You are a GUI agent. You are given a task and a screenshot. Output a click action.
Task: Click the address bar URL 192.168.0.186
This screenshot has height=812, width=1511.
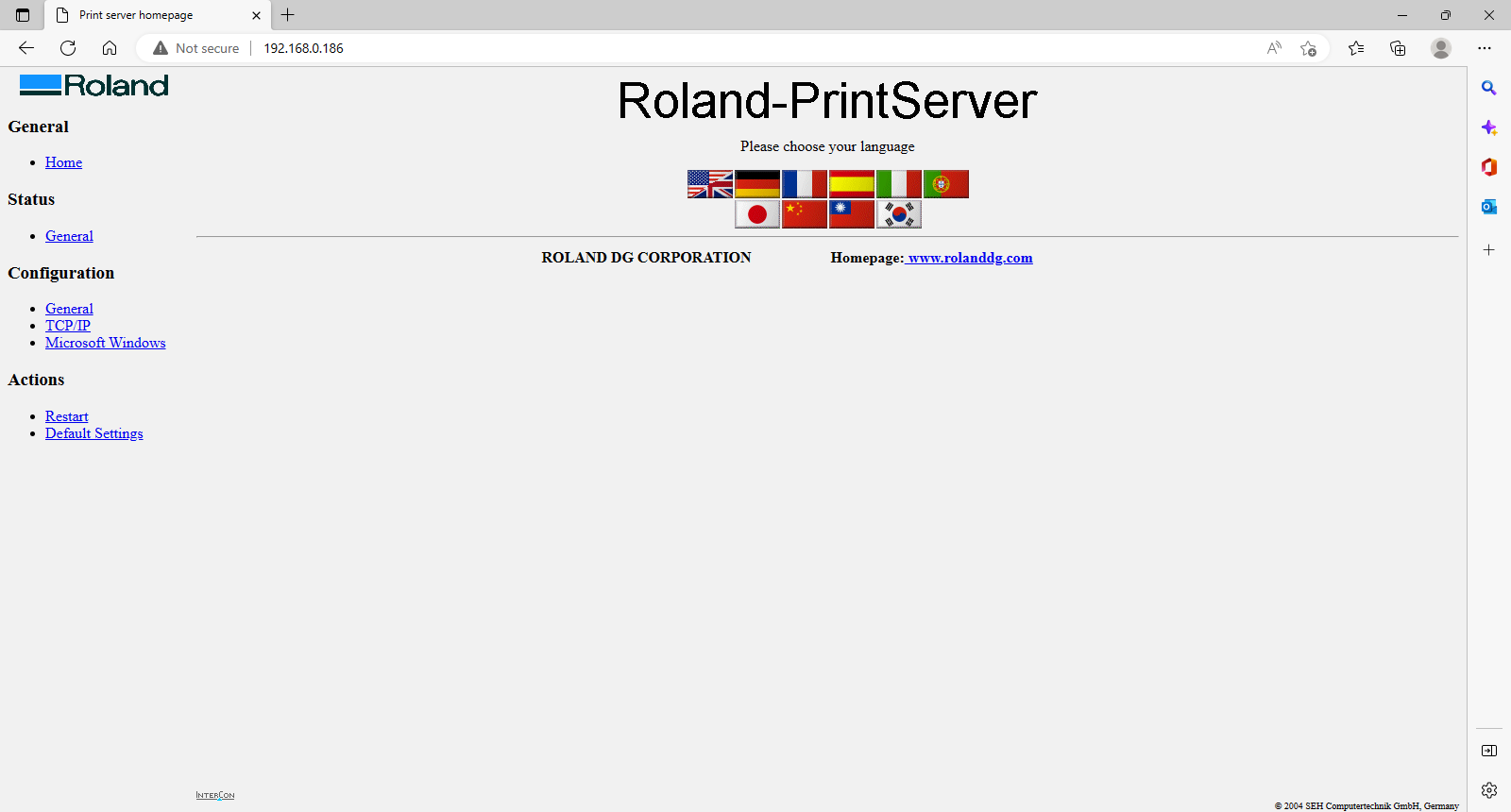(303, 48)
